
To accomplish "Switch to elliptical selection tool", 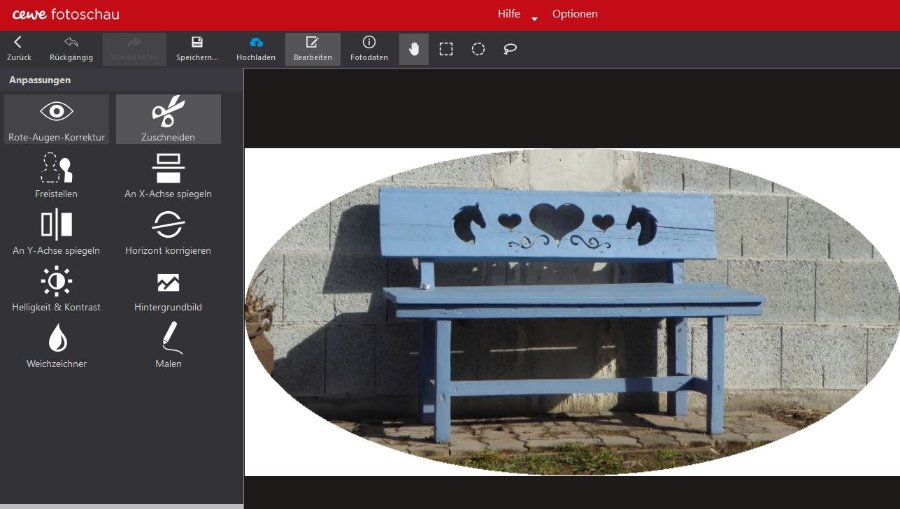I will coord(478,49).
